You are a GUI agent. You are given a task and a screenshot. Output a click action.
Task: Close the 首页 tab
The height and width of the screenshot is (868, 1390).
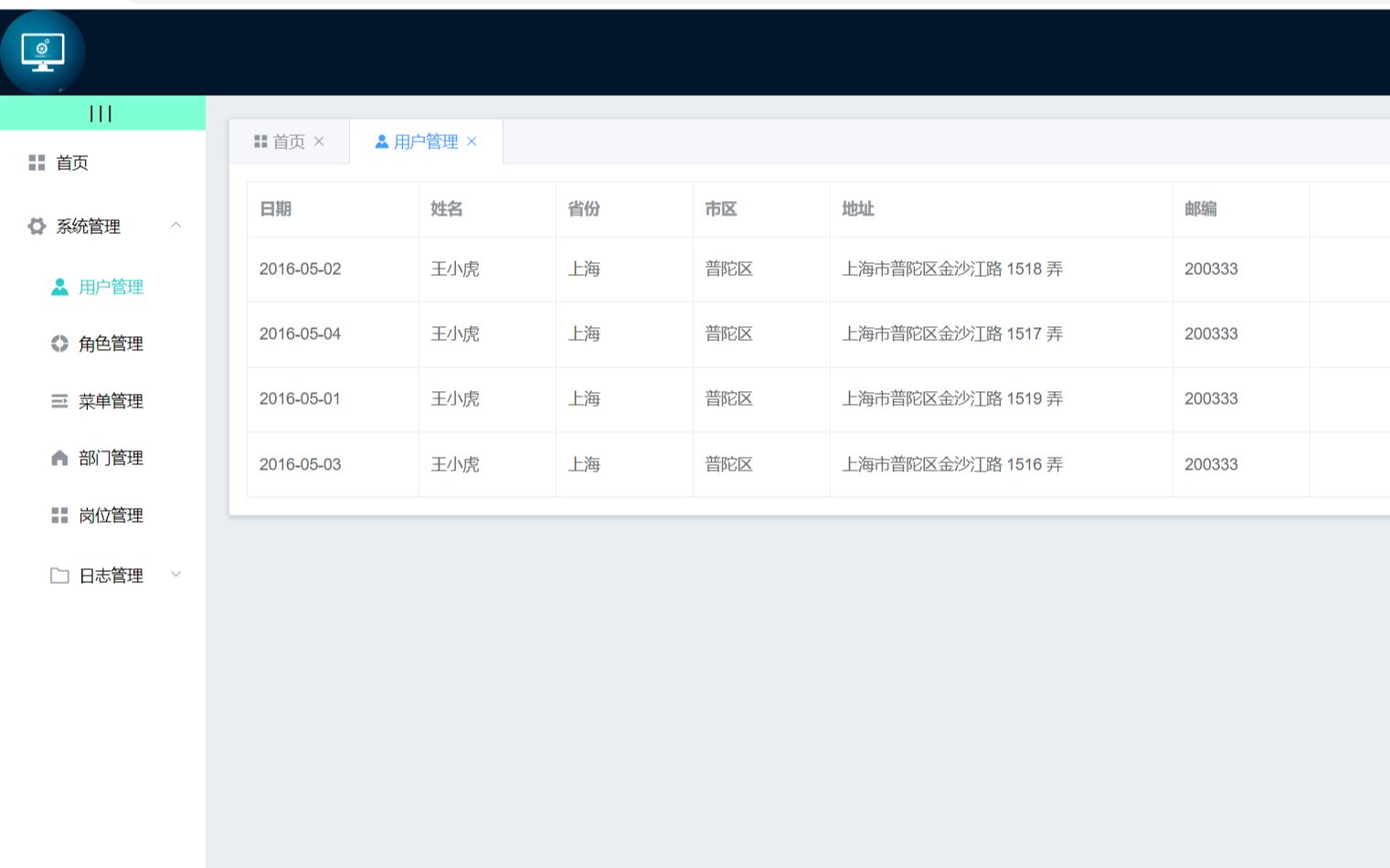pyautogui.click(x=319, y=142)
